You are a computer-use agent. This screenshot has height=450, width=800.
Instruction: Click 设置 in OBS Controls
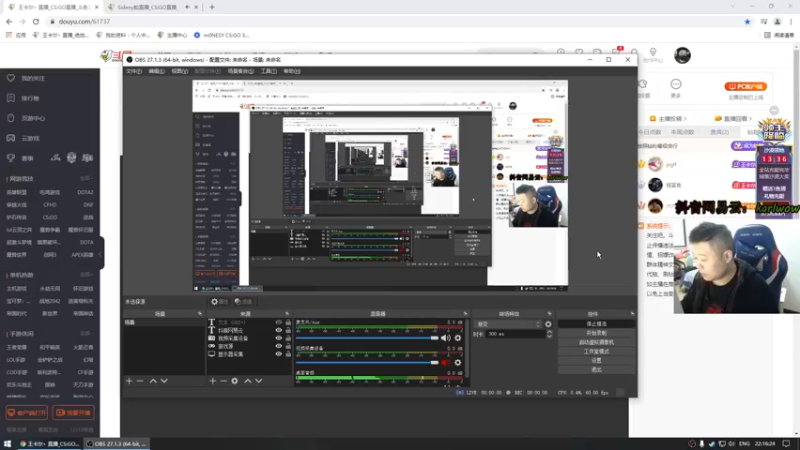pos(596,360)
